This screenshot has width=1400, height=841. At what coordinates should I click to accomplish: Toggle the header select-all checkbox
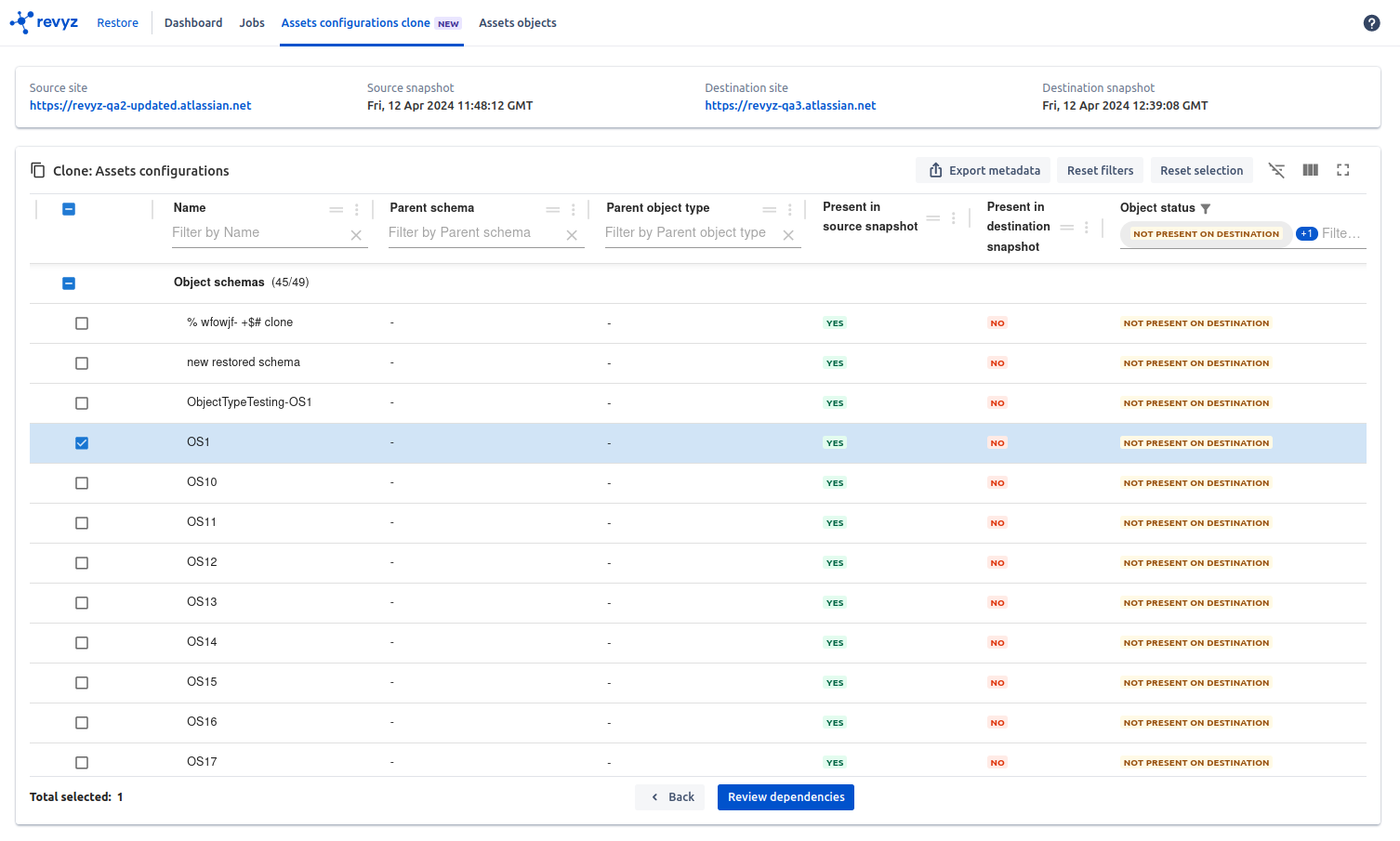[x=69, y=209]
